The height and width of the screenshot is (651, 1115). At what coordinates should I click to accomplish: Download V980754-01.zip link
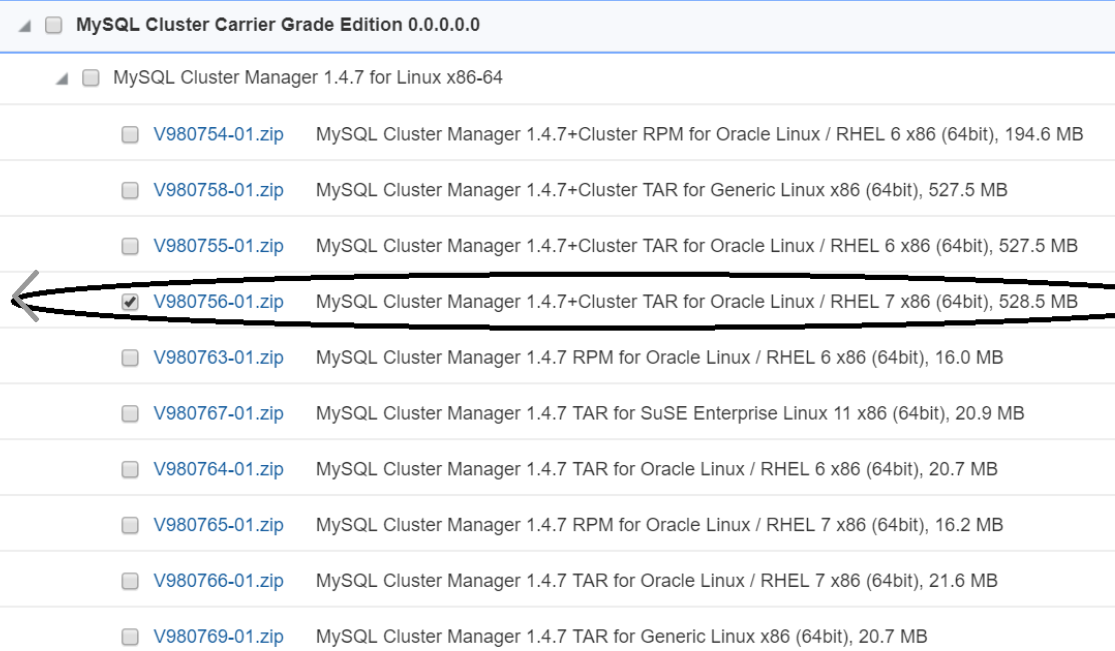[x=218, y=134]
